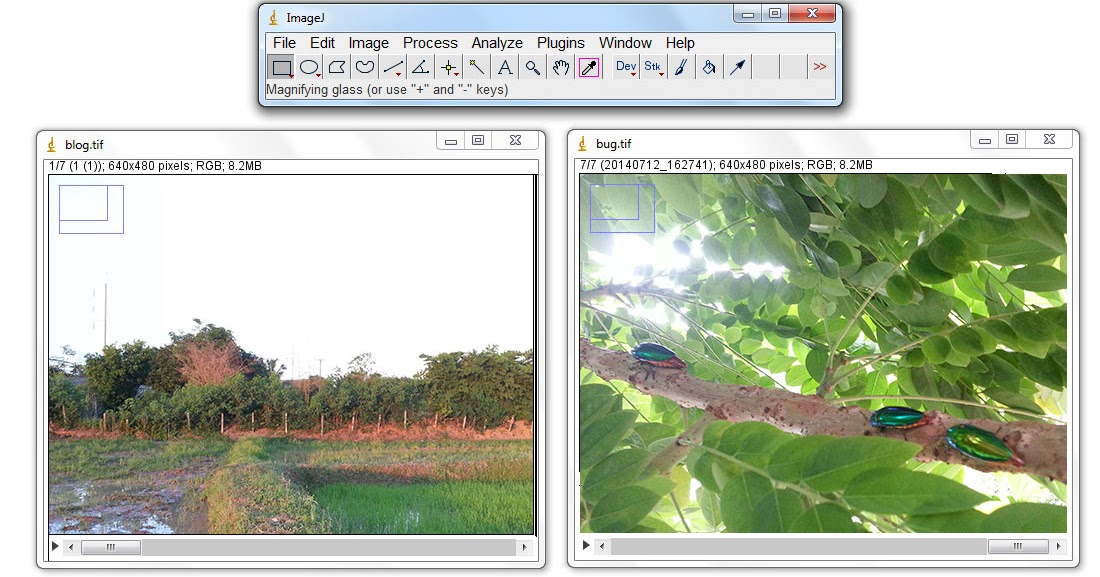
Task: Open the Analyze menu
Action: tap(496, 43)
